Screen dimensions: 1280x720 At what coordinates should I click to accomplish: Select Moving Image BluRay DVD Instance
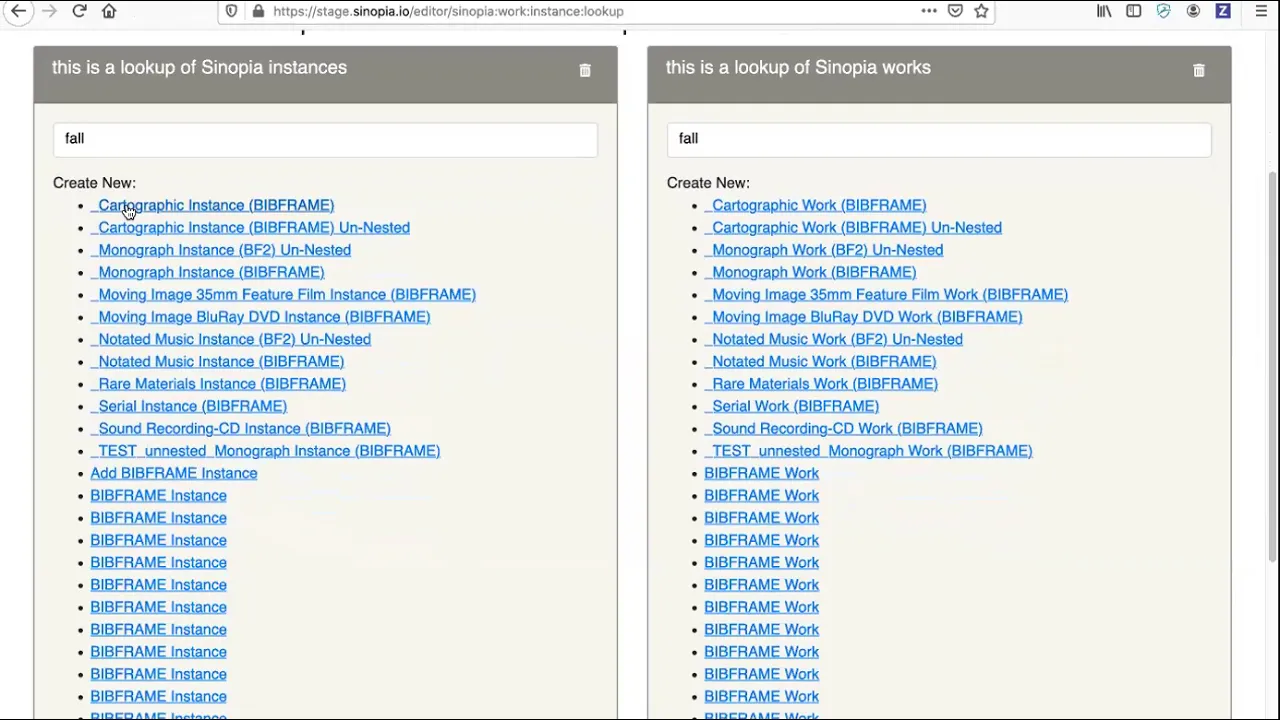[x=260, y=317]
